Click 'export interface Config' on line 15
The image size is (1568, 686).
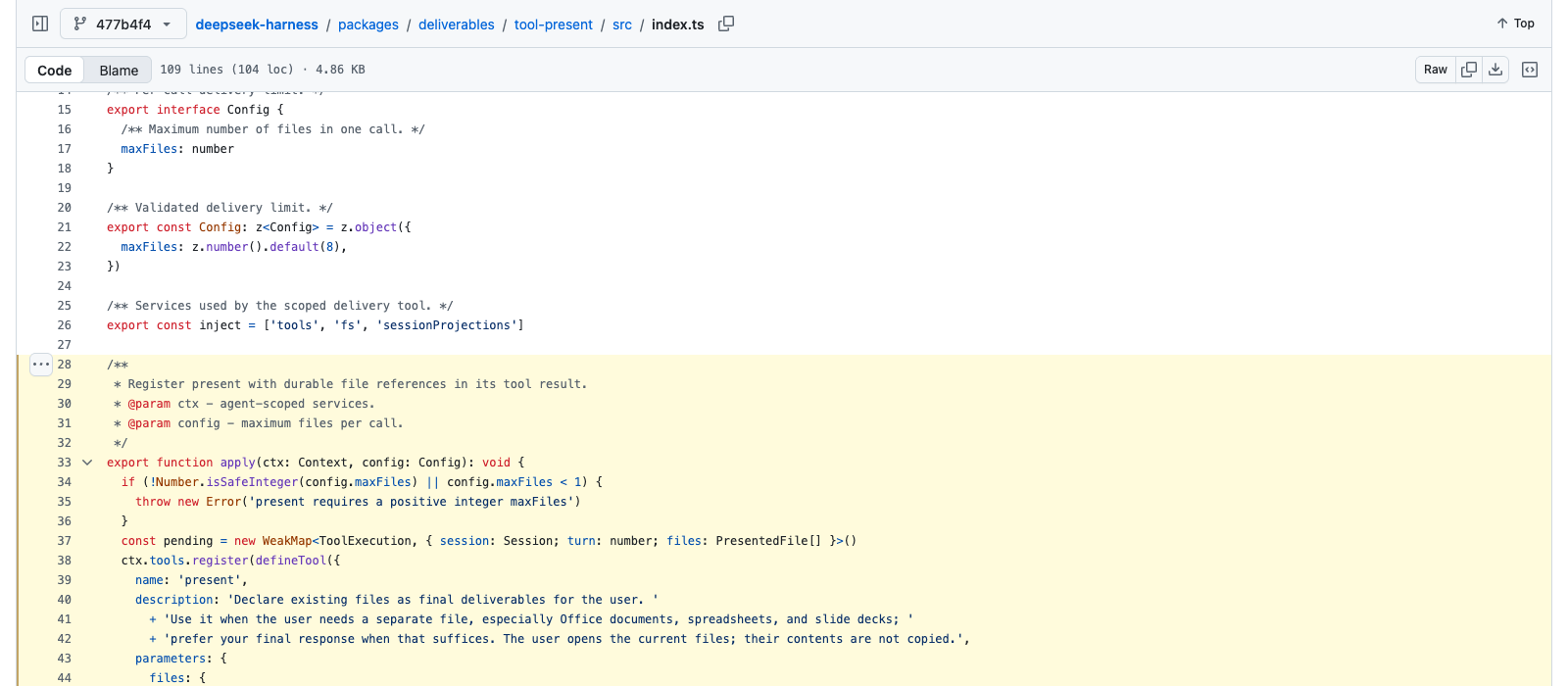tap(188, 110)
